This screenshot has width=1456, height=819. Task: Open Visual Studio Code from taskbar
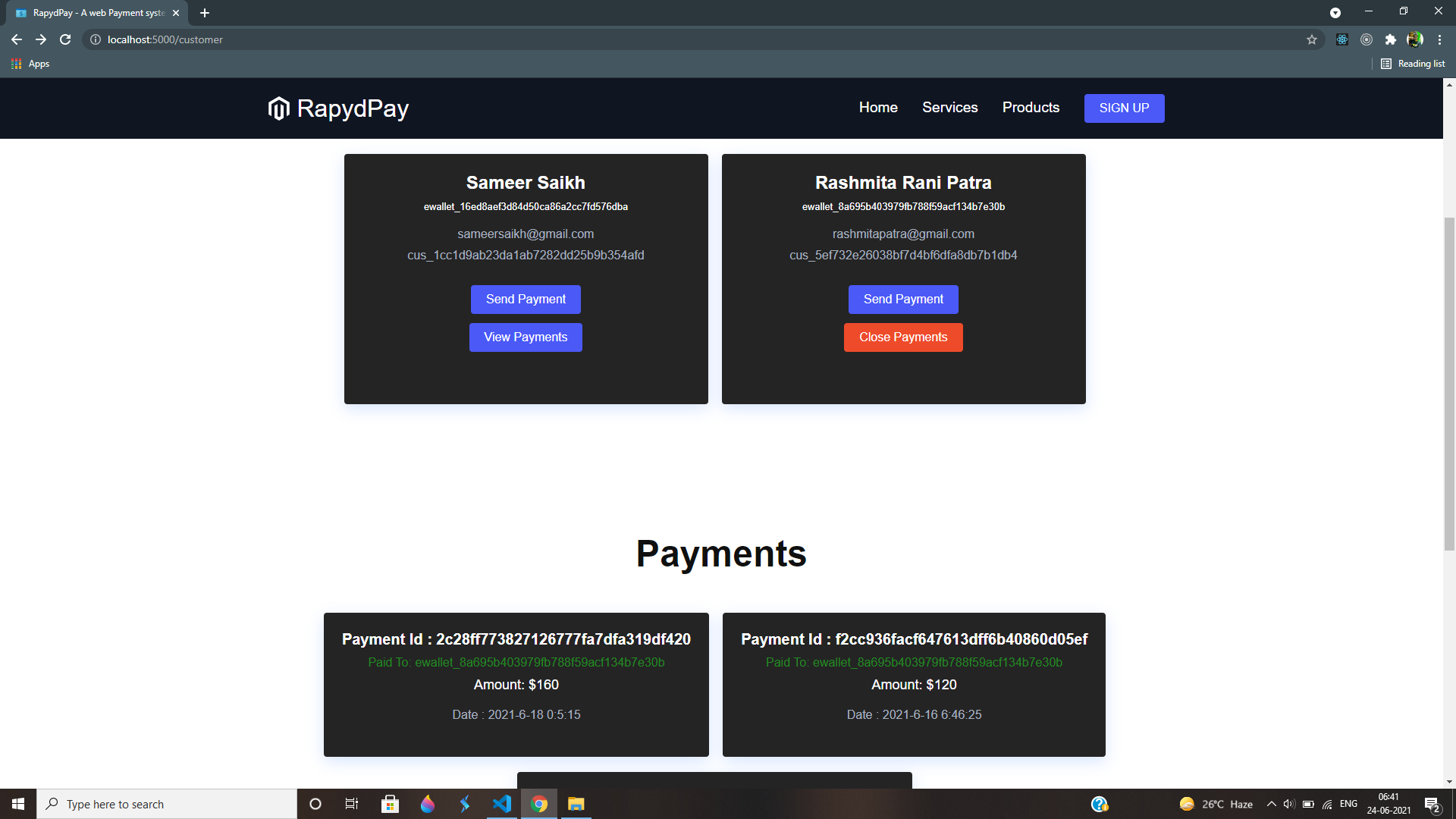pos(501,804)
